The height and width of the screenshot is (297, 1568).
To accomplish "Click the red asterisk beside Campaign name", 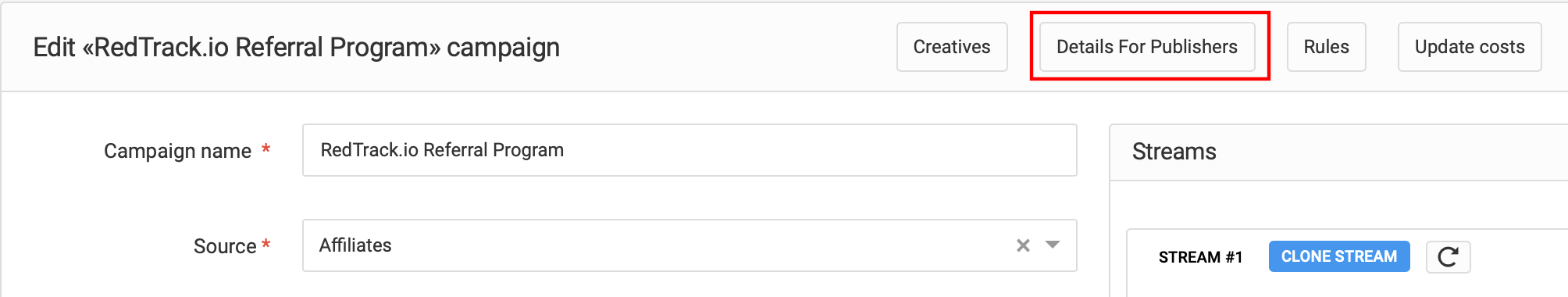I will click(x=265, y=148).
